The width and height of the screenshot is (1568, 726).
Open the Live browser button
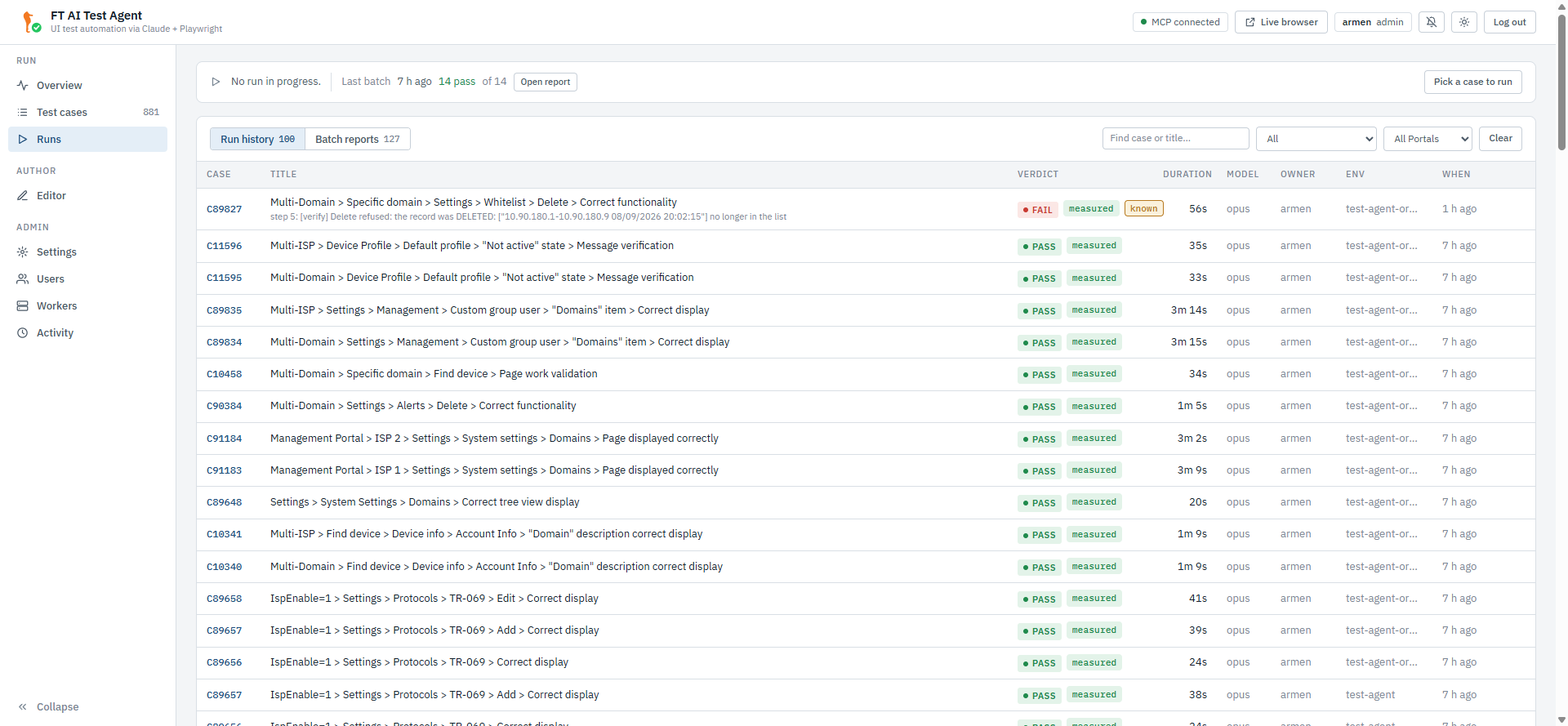click(x=1281, y=22)
